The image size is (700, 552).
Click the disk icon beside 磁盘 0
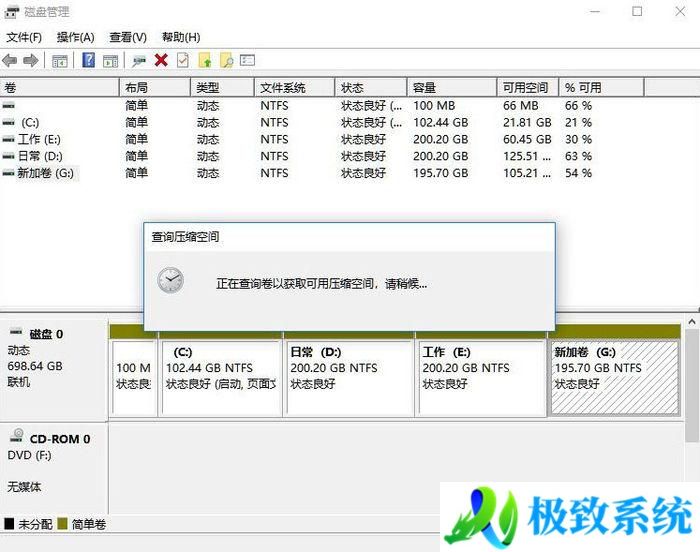[16, 332]
